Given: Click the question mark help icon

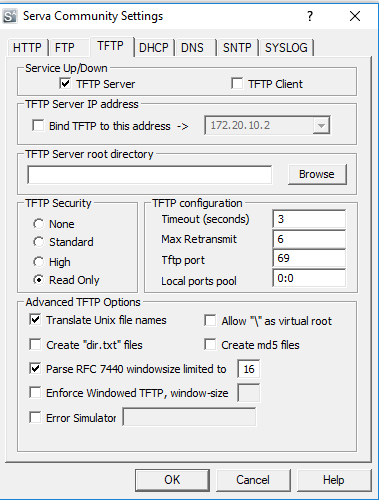Looking at the screenshot, I should click(x=310, y=16).
